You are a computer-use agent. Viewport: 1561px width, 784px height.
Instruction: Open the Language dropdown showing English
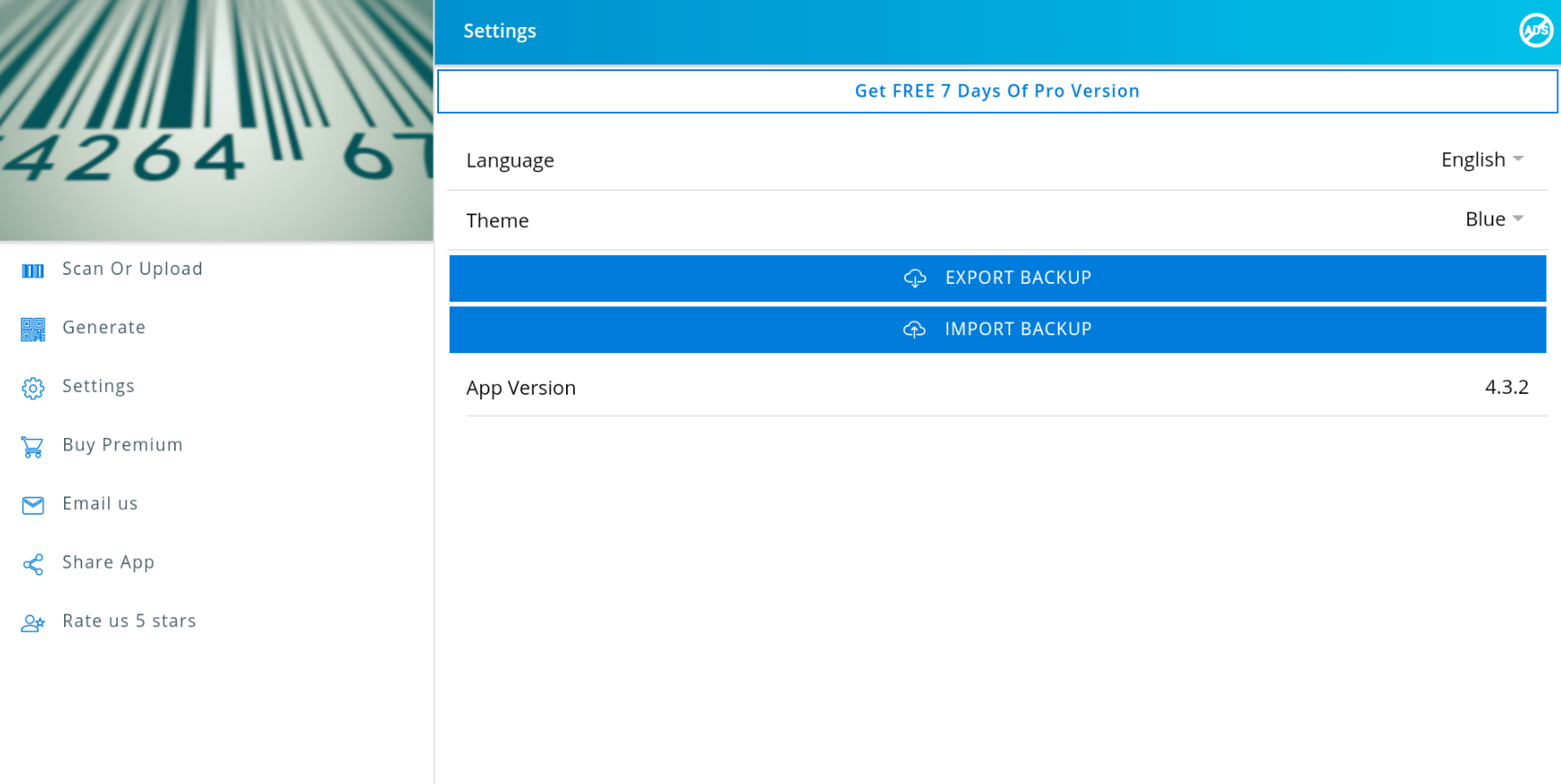point(1482,160)
